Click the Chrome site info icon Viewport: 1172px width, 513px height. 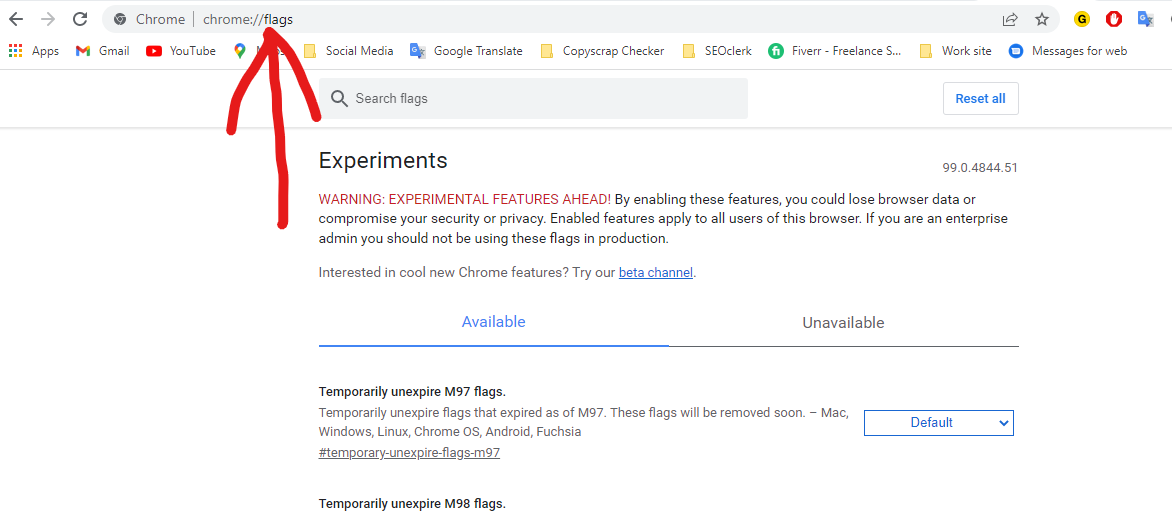(x=120, y=19)
